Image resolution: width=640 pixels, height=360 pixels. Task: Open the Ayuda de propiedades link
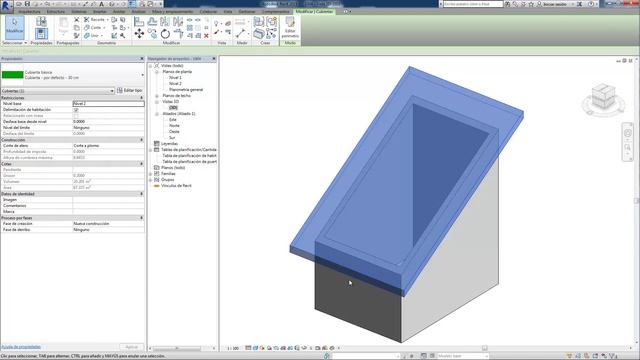21,347
